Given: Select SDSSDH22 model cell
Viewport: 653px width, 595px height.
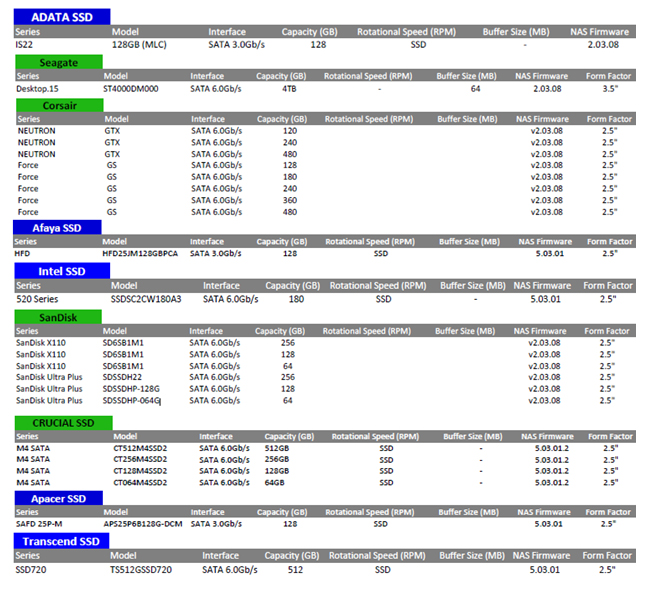Looking at the screenshot, I should pyautogui.click(x=122, y=377).
